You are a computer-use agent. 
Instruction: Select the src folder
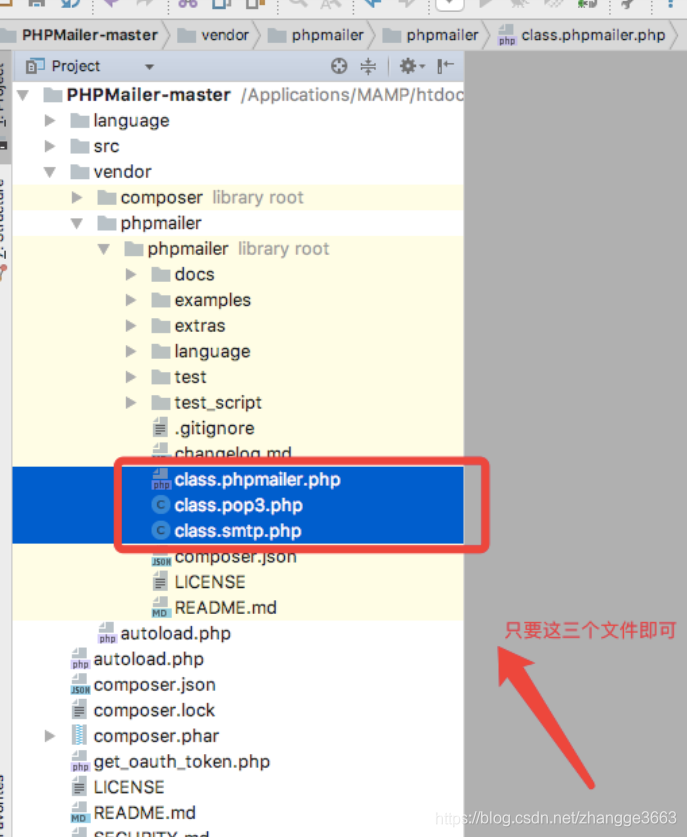[95, 146]
